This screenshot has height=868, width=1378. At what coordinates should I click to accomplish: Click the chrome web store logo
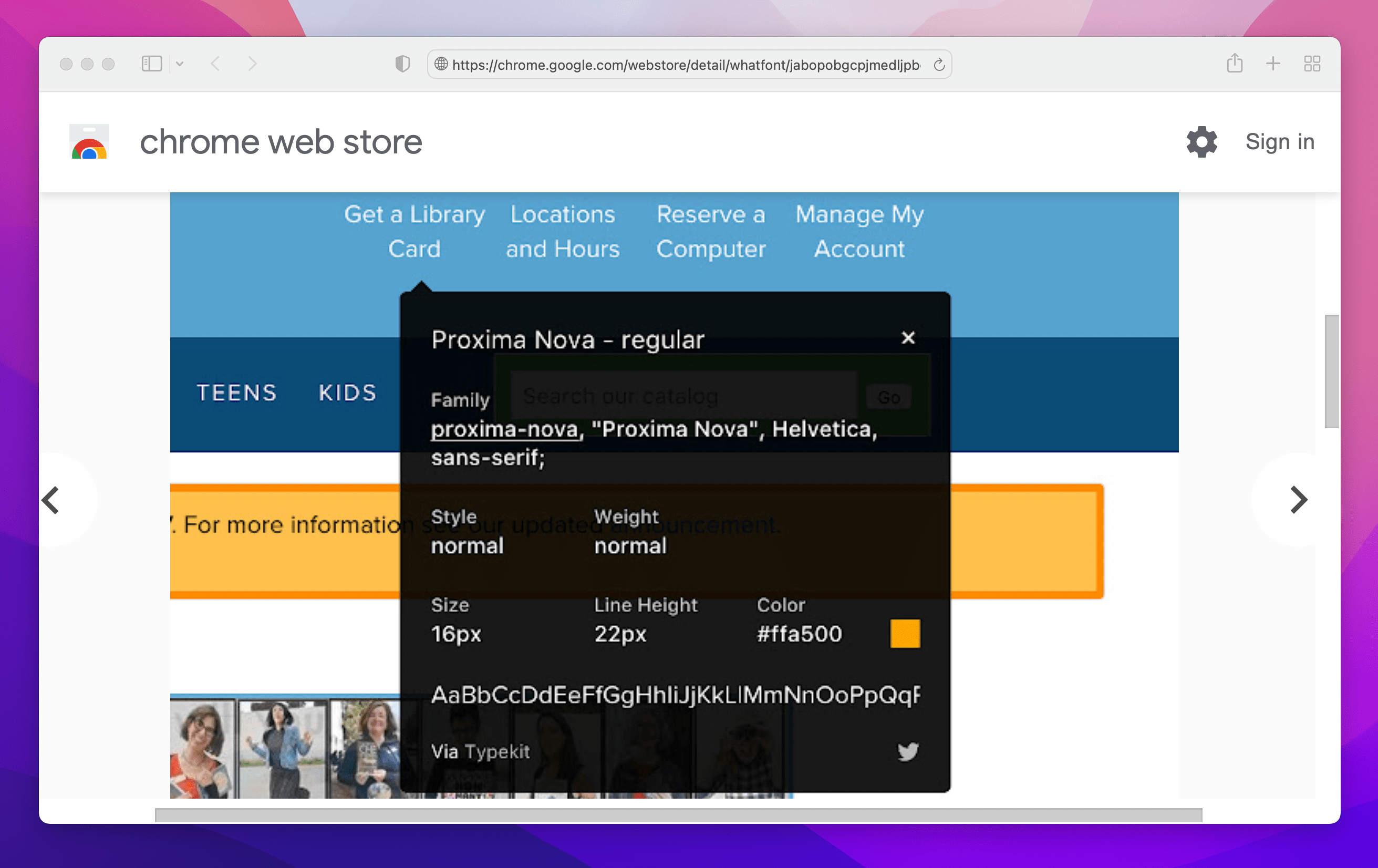89,141
